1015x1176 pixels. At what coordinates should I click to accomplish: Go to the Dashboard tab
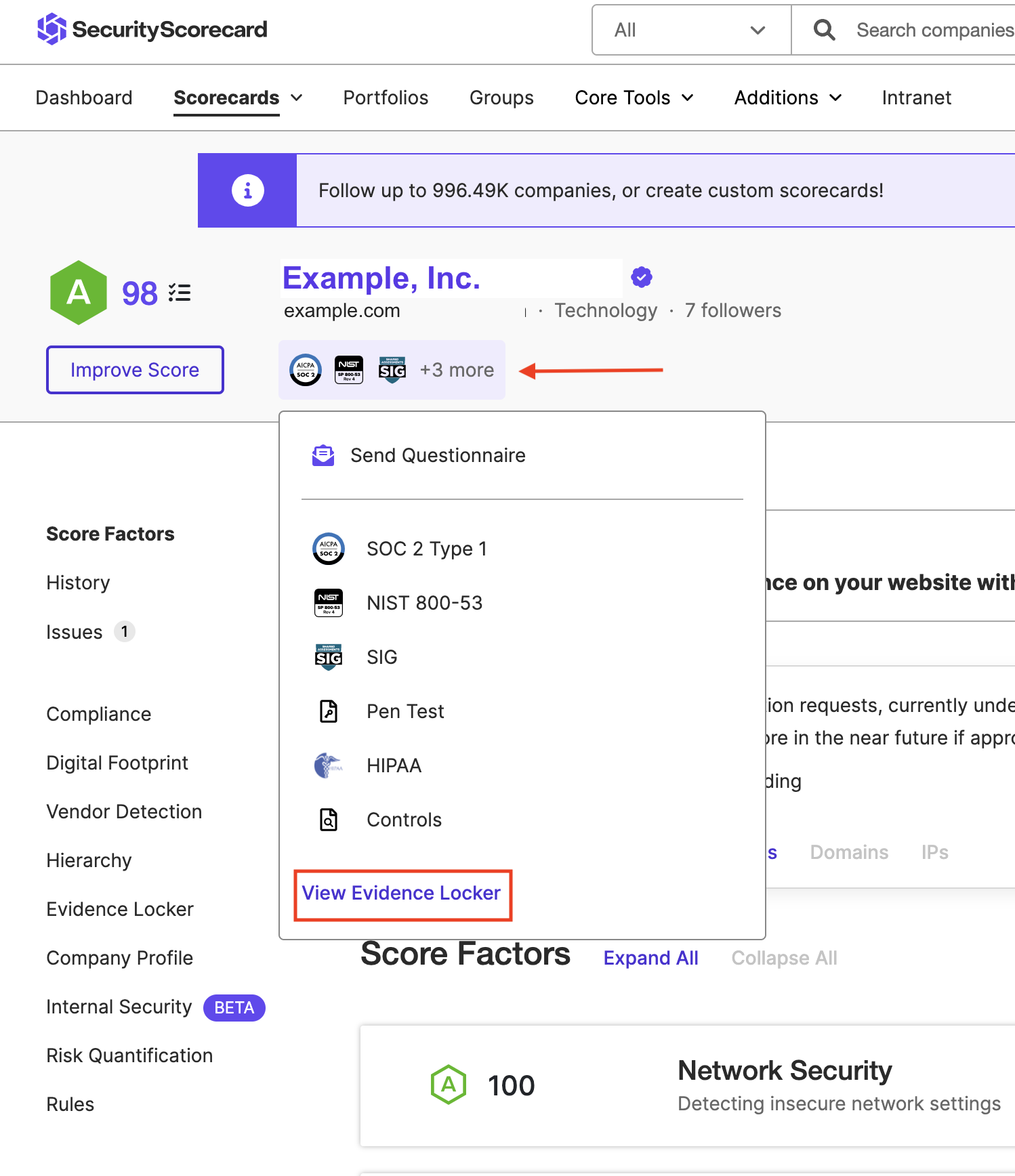click(x=84, y=98)
